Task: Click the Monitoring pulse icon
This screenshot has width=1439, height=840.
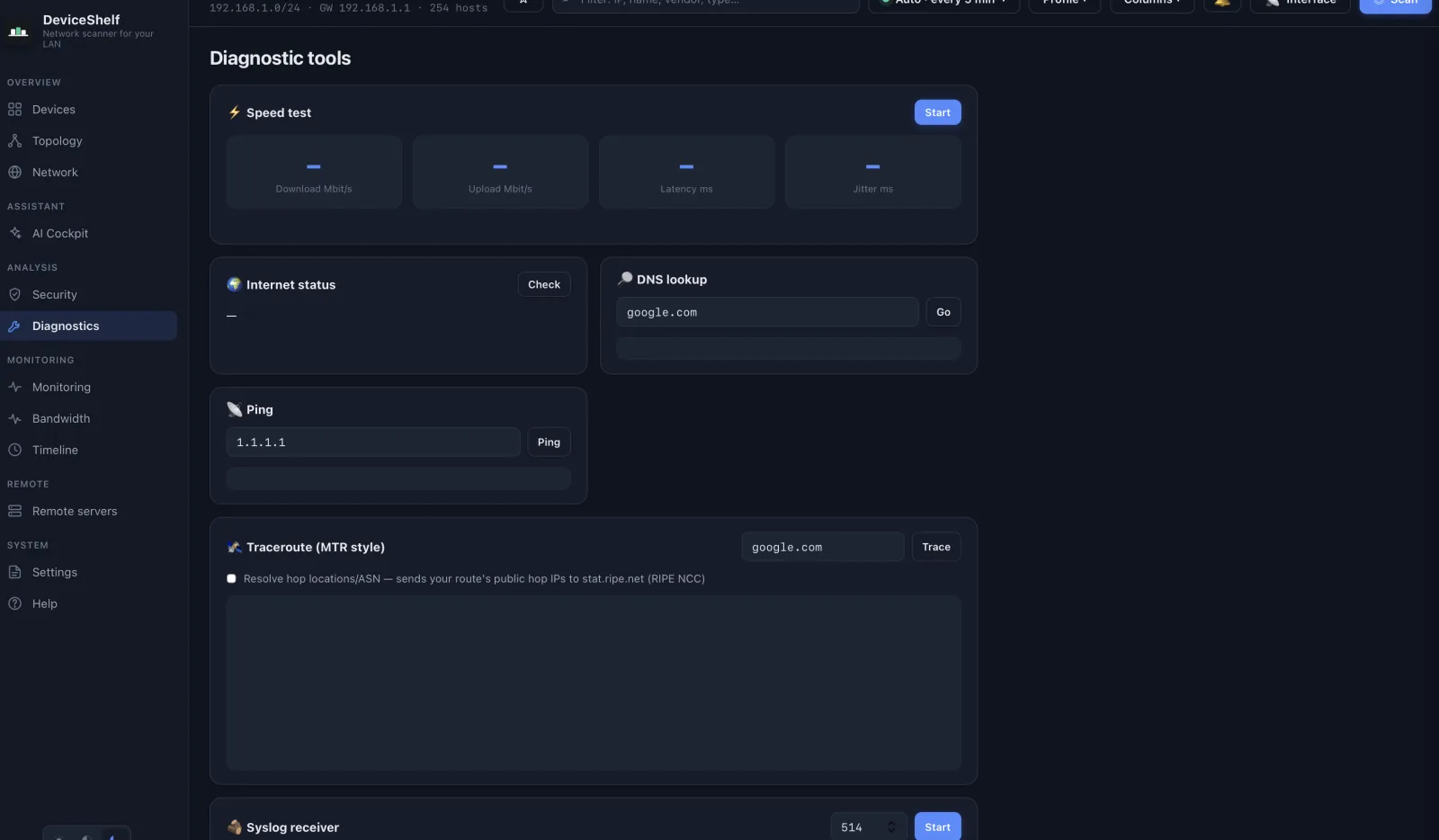Action: coord(14,388)
